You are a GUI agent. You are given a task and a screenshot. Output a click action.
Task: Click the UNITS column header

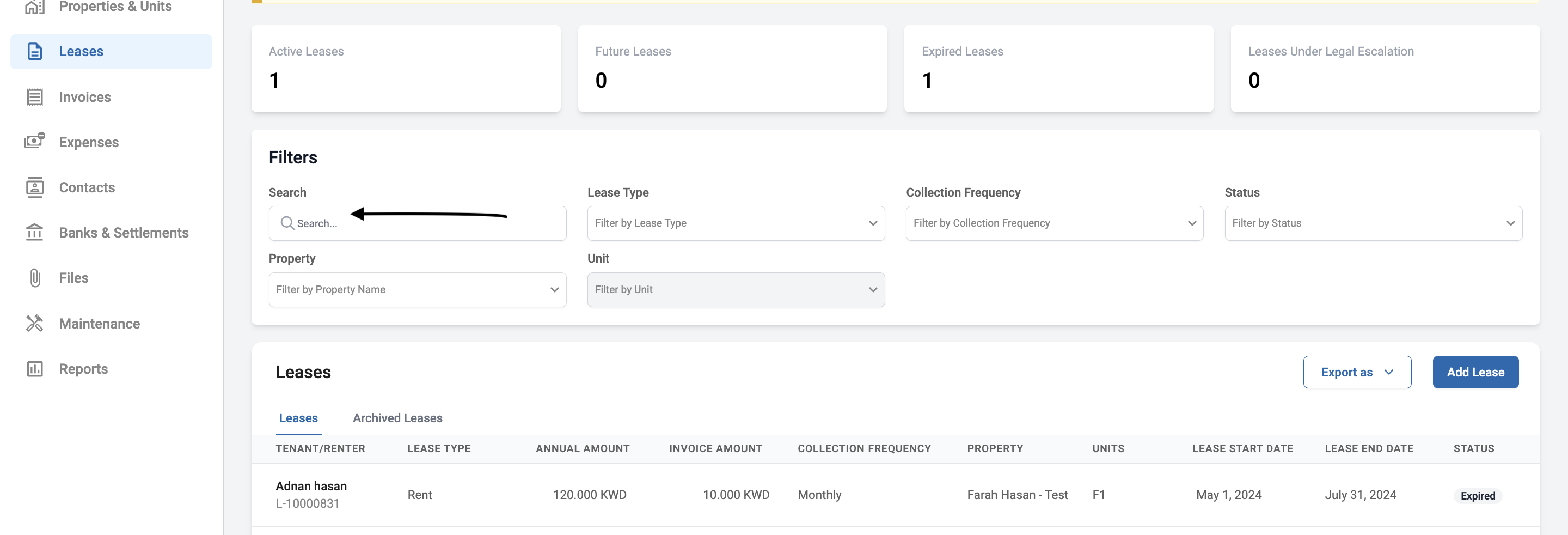1108,448
